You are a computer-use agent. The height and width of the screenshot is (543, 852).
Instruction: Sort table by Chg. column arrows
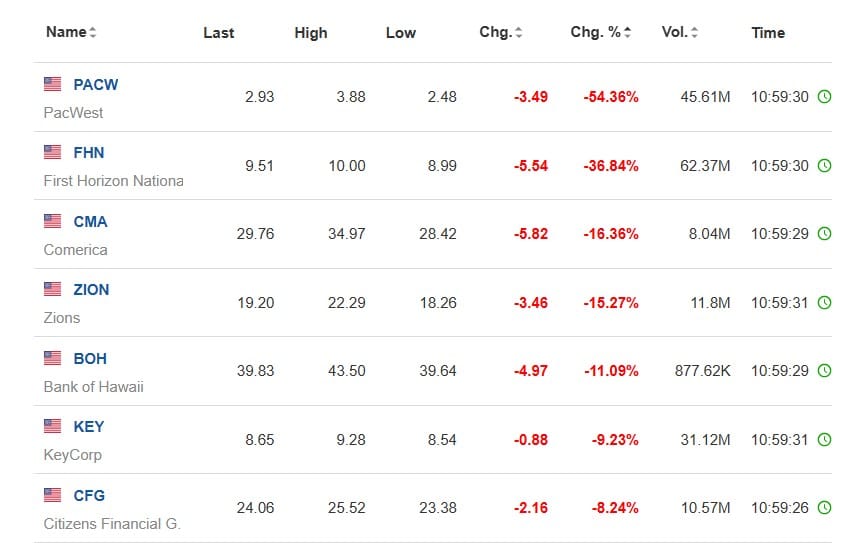518,32
